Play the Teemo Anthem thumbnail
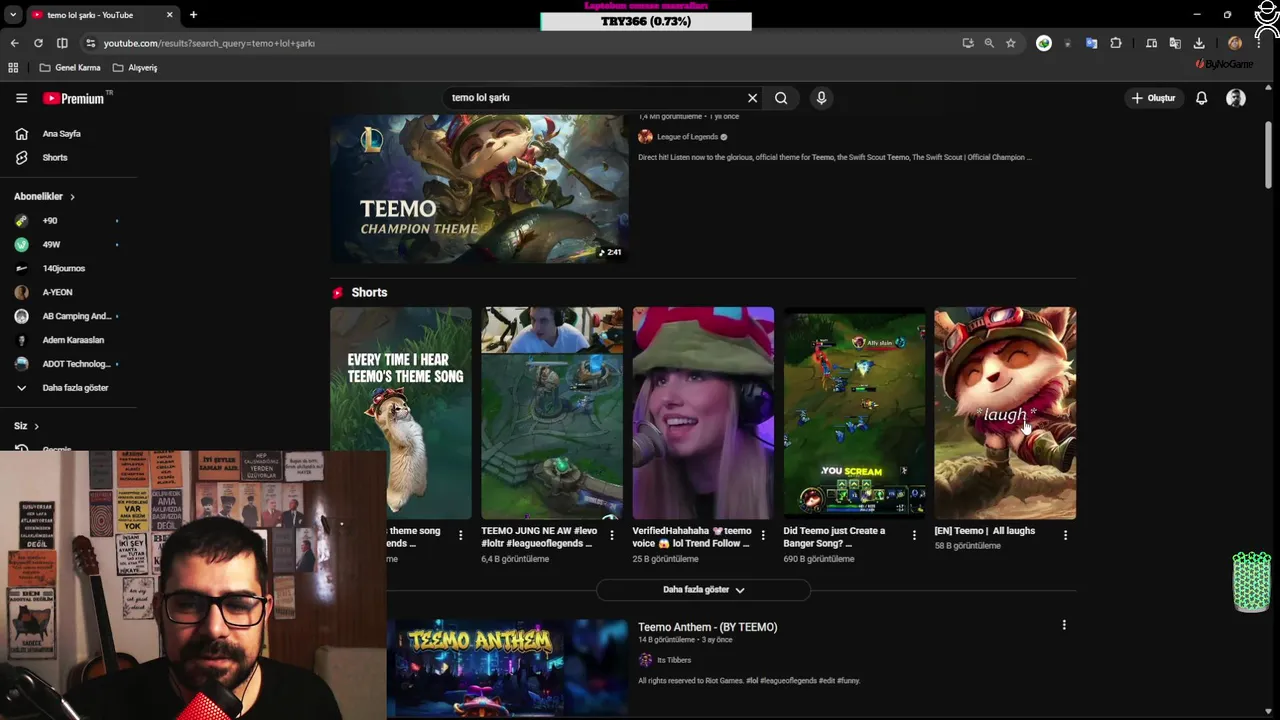This screenshot has height=720, width=1280. [x=508, y=668]
